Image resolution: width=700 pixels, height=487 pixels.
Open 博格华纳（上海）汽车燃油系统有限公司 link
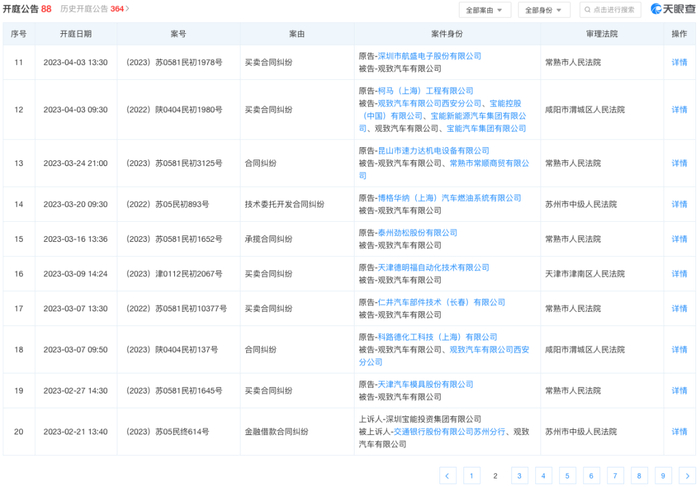[449, 198]
